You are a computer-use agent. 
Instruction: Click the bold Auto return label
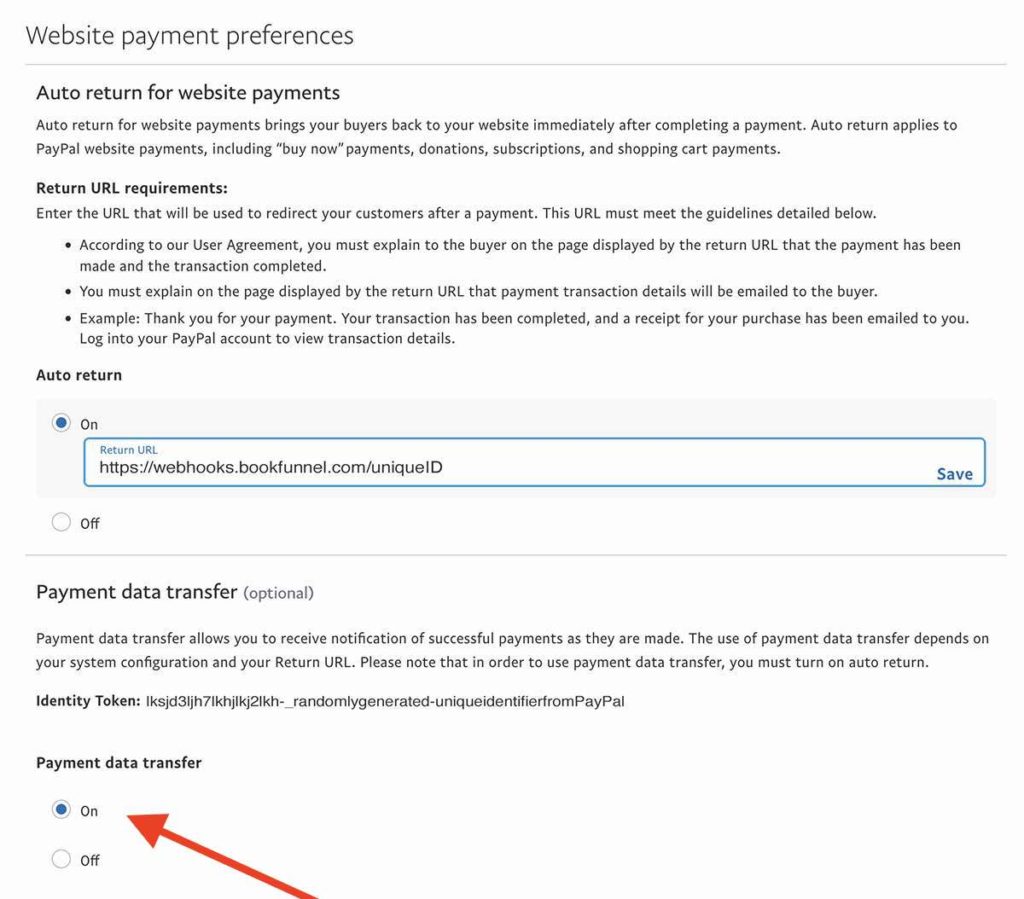[78, 375]
